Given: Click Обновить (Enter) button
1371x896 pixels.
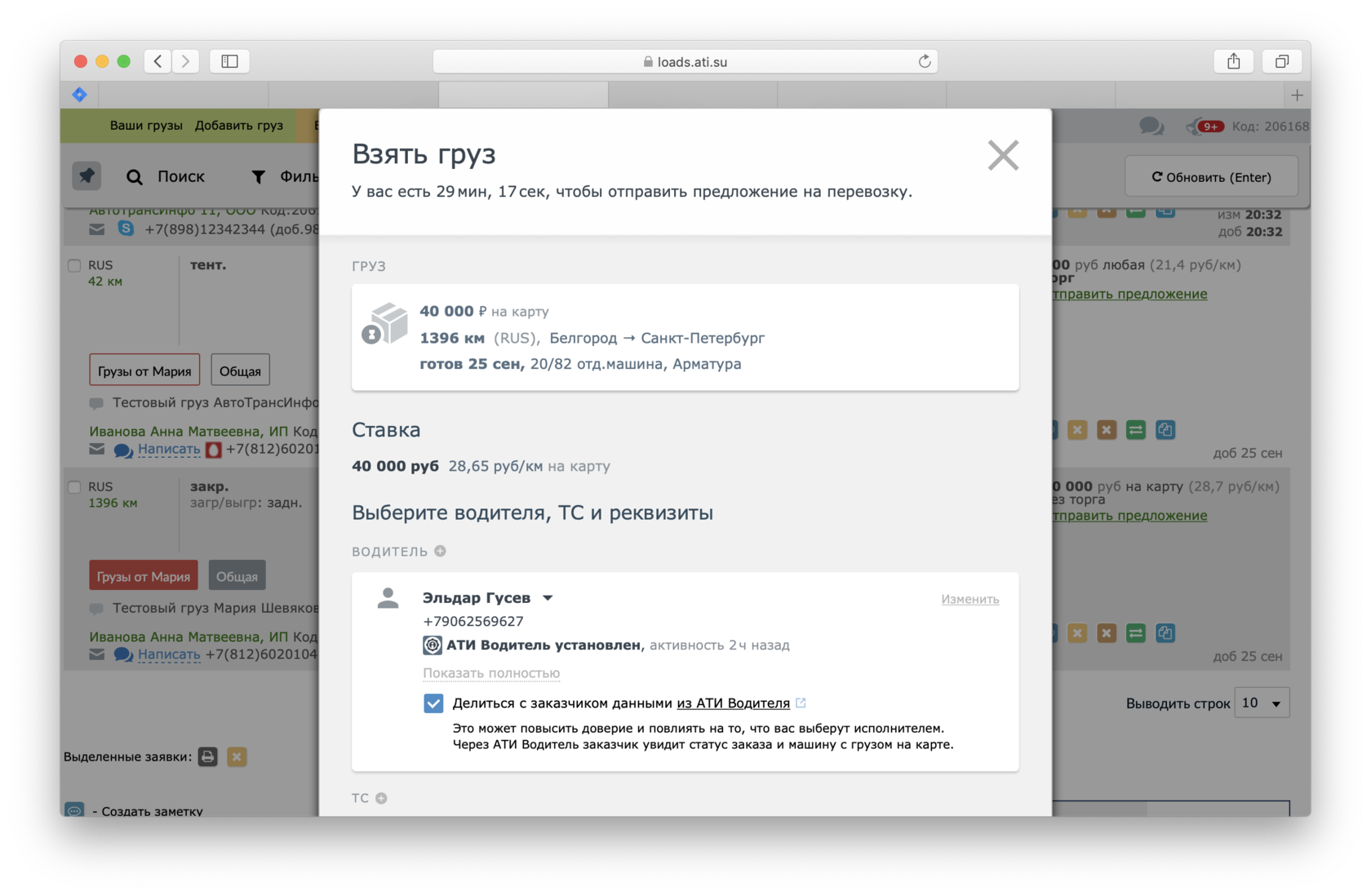Looking at the screenshot, I should (x=1211, y=176).
